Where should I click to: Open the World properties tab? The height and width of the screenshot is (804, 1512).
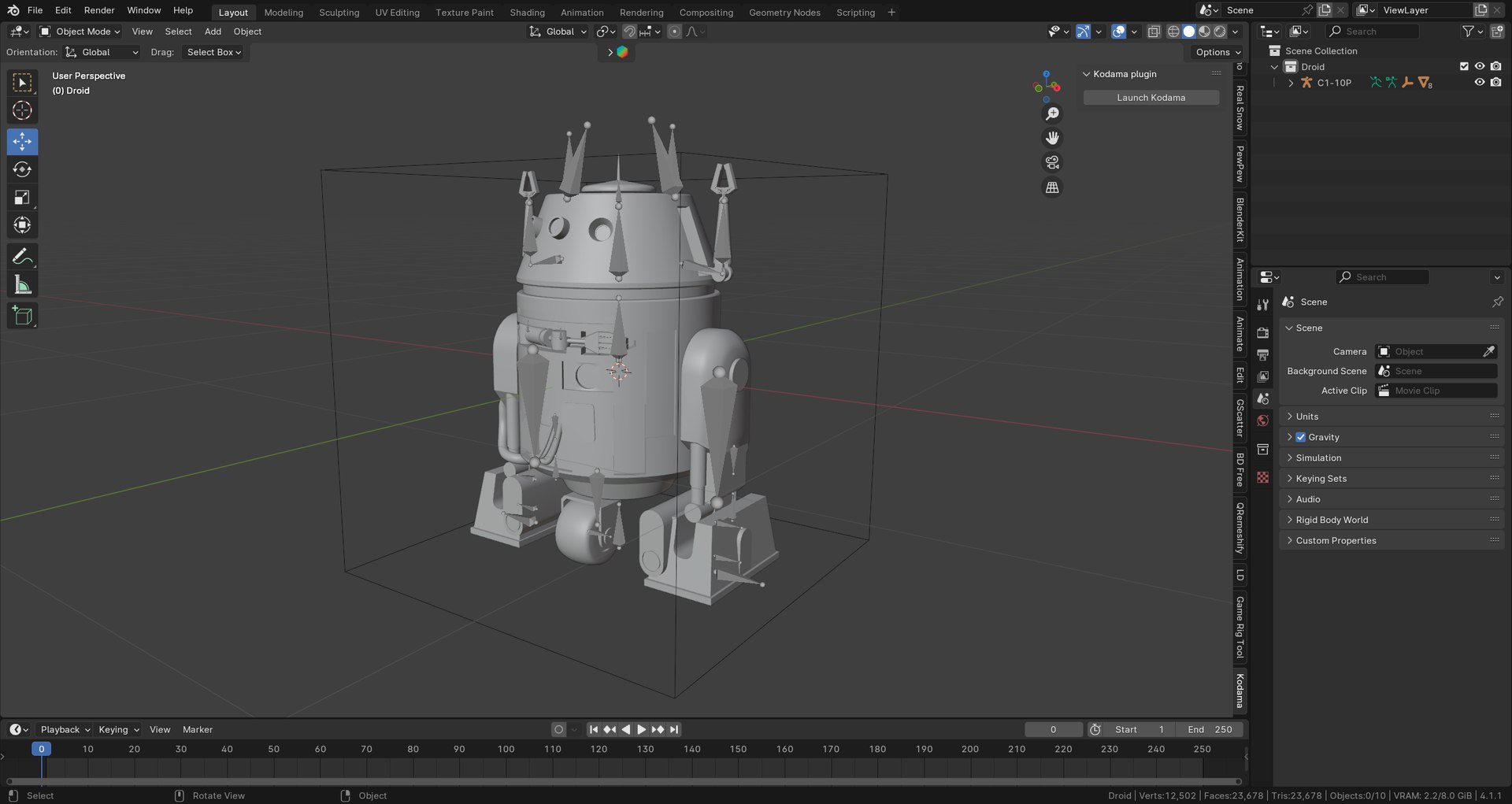click(1262, 421)
